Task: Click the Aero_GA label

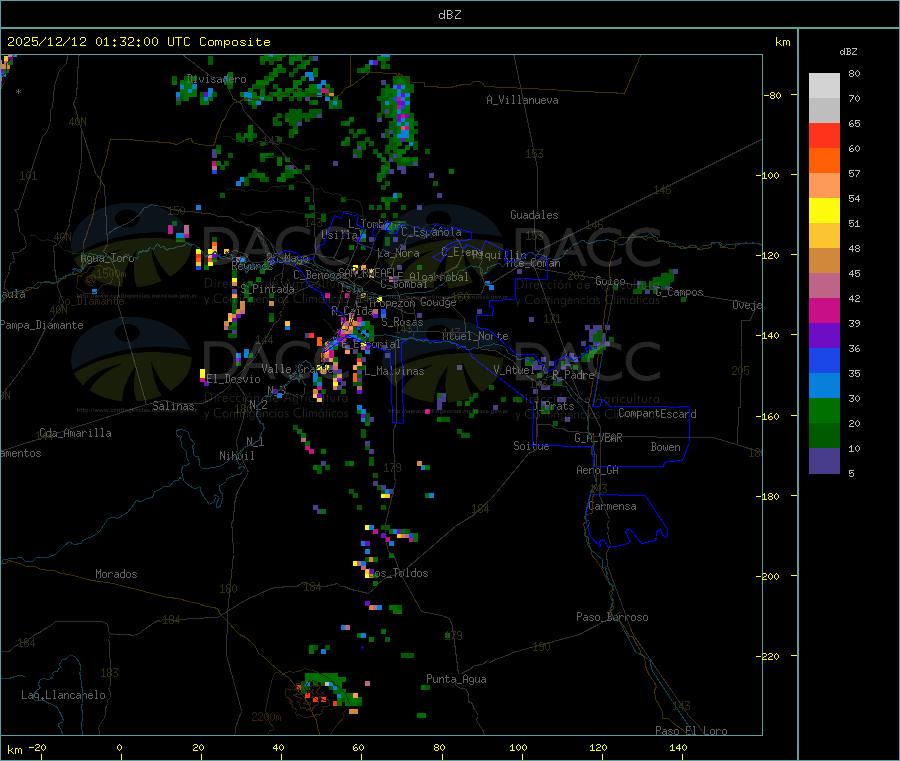Action: click(x=598, y=470)
